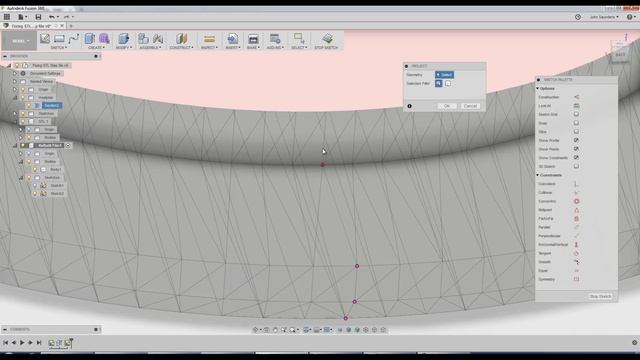This screenshot has height=360, width=640.
Task: Click the Save icon in top bar
Action: [38, 17]
